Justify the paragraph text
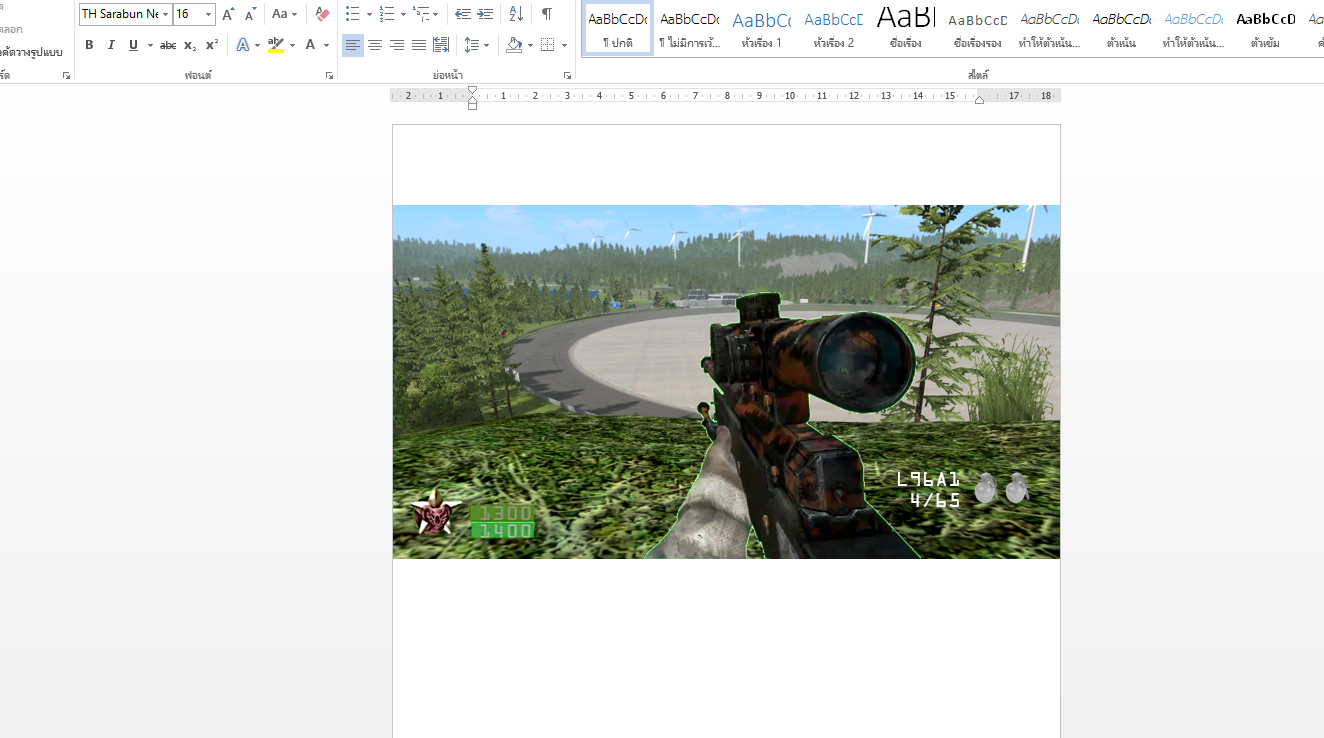1324x738 pixels. click(x=418, y=45)
